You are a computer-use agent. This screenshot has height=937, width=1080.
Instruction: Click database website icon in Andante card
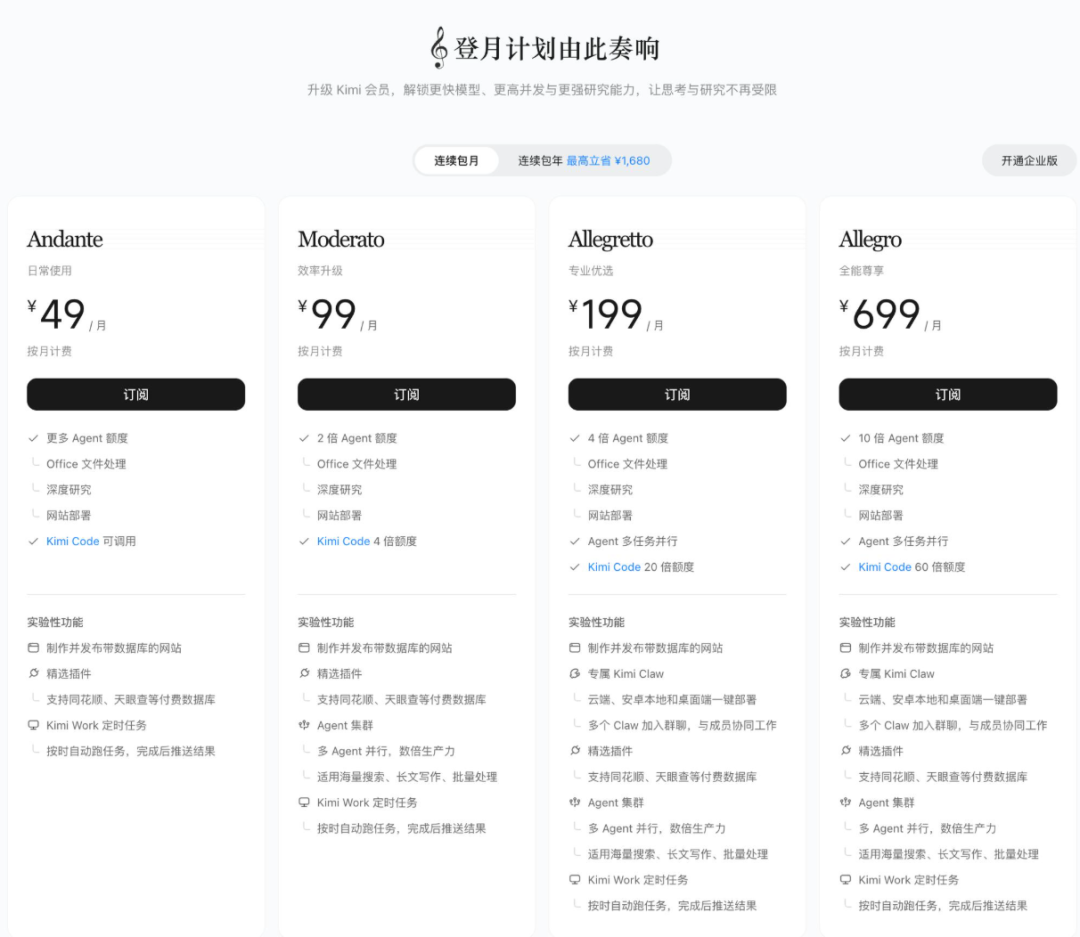[33, 648]
